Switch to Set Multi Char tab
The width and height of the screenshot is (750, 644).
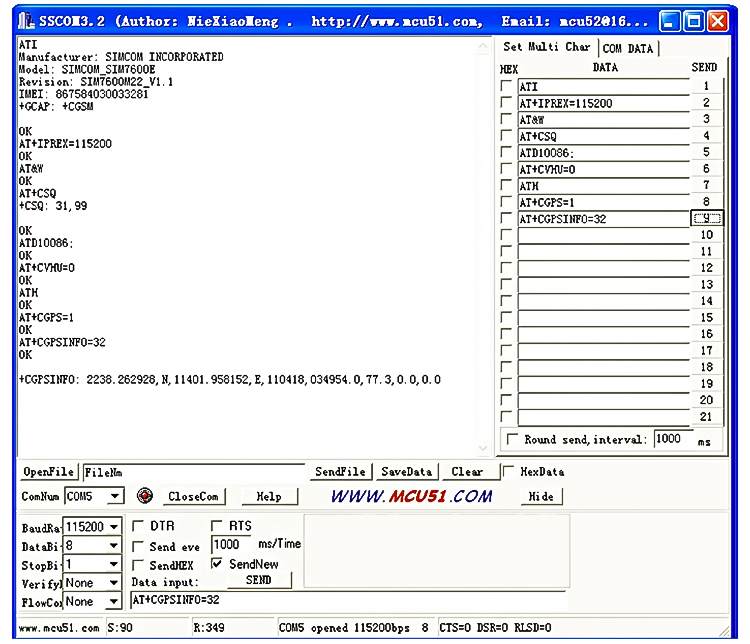tap(546, 47)
